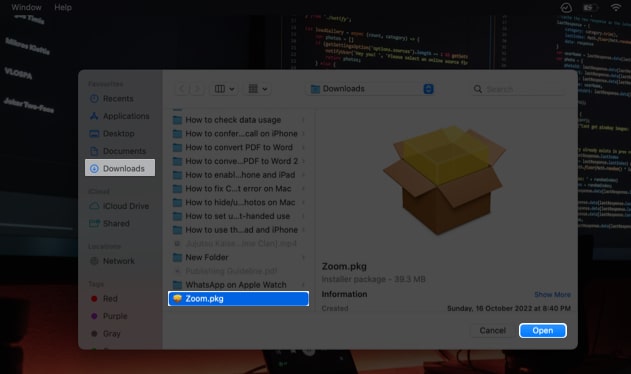Open the Help menu

63,7
